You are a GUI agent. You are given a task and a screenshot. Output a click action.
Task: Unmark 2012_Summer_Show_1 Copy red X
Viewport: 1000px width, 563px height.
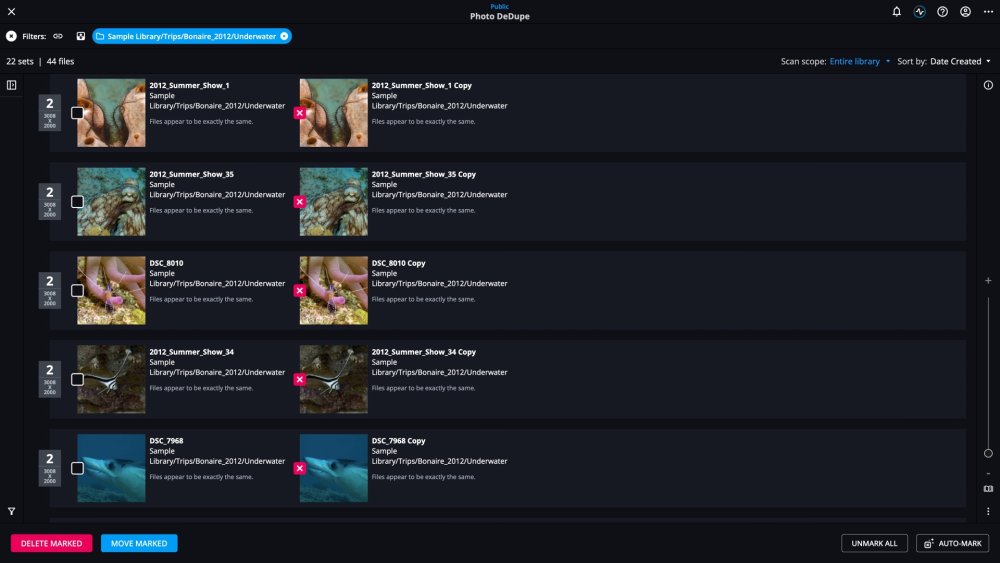299,113
